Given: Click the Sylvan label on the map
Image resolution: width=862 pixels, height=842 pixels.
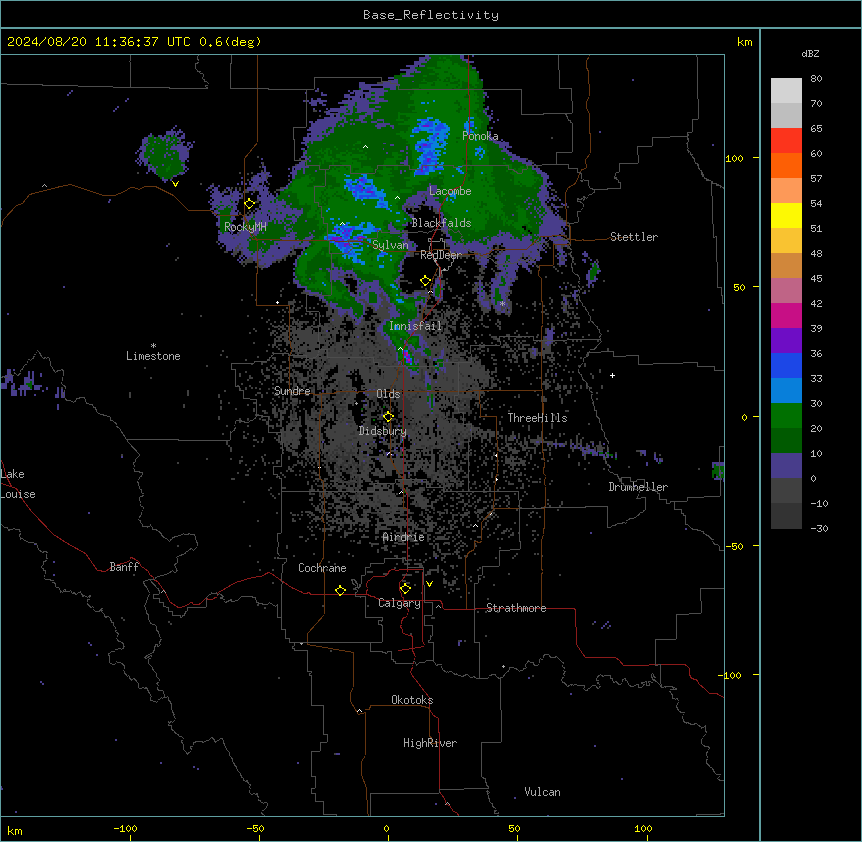Looking at the screenshot, I should [x=390, y=245].
